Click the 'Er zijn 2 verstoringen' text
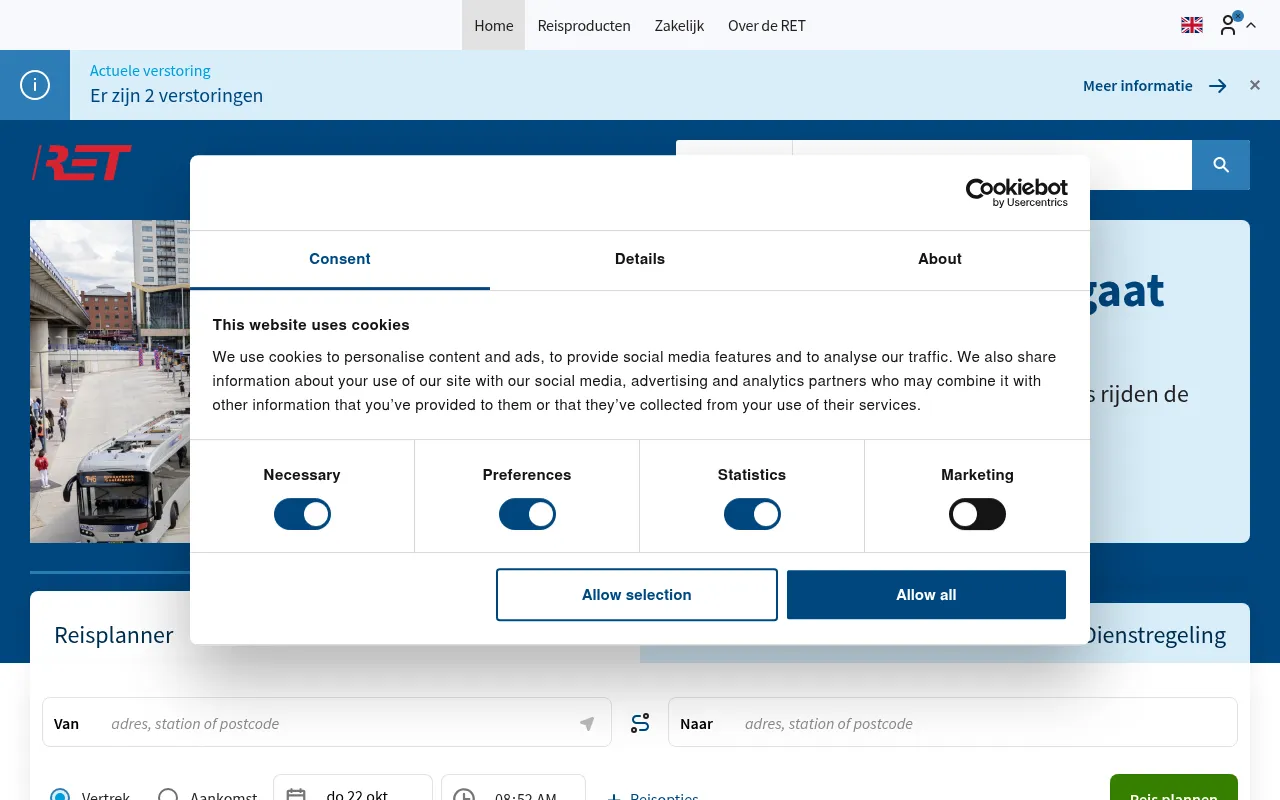 point(176,96)
